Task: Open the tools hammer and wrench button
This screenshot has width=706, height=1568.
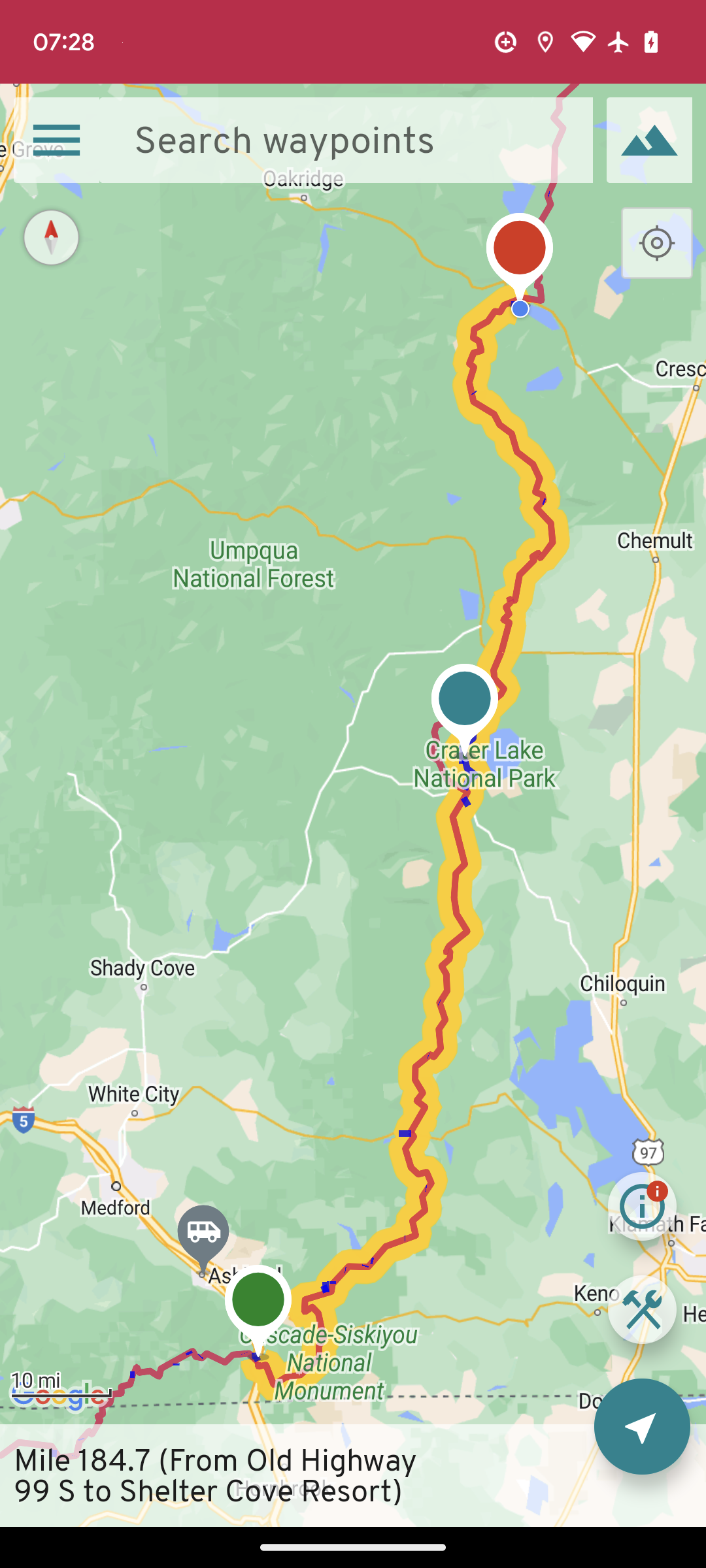Action: [x=642, y=1309]
